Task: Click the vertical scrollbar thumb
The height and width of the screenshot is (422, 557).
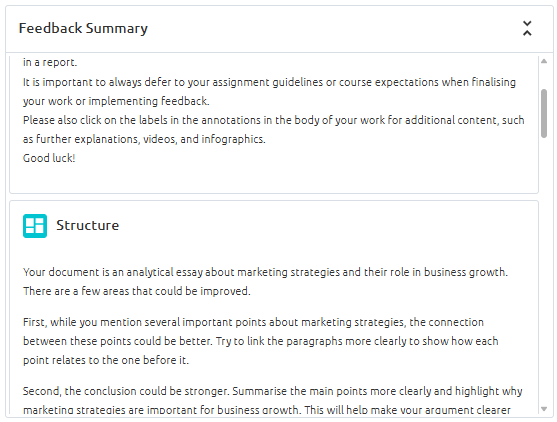Action: [544, 113]
